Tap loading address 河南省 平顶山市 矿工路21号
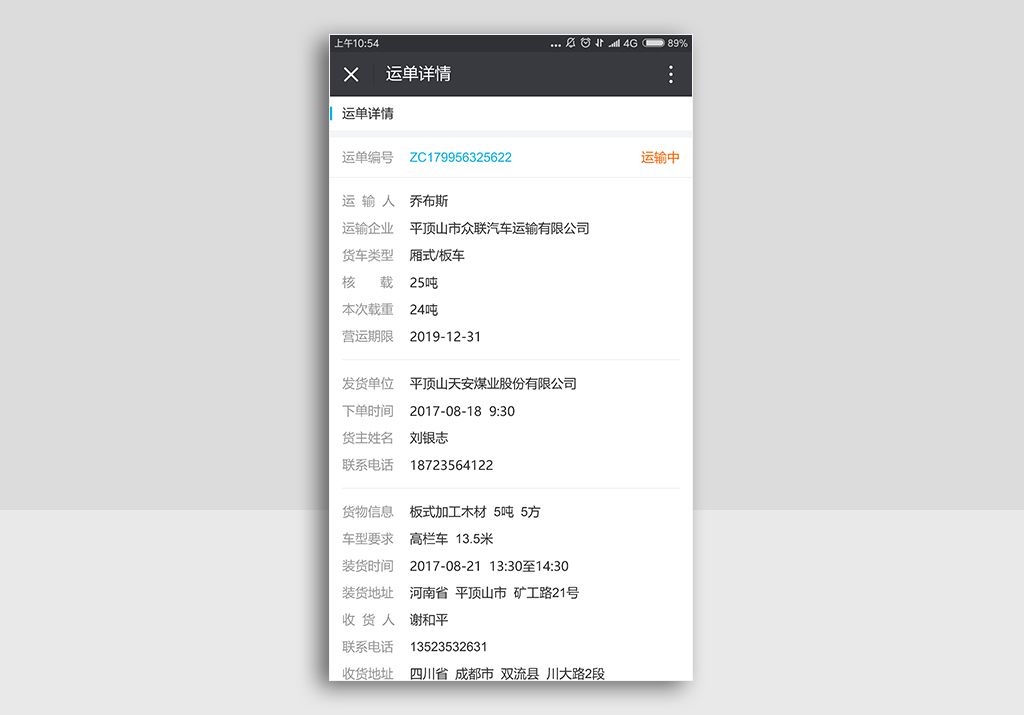Viewport: 1024px width, 715px height. (494, 593)
